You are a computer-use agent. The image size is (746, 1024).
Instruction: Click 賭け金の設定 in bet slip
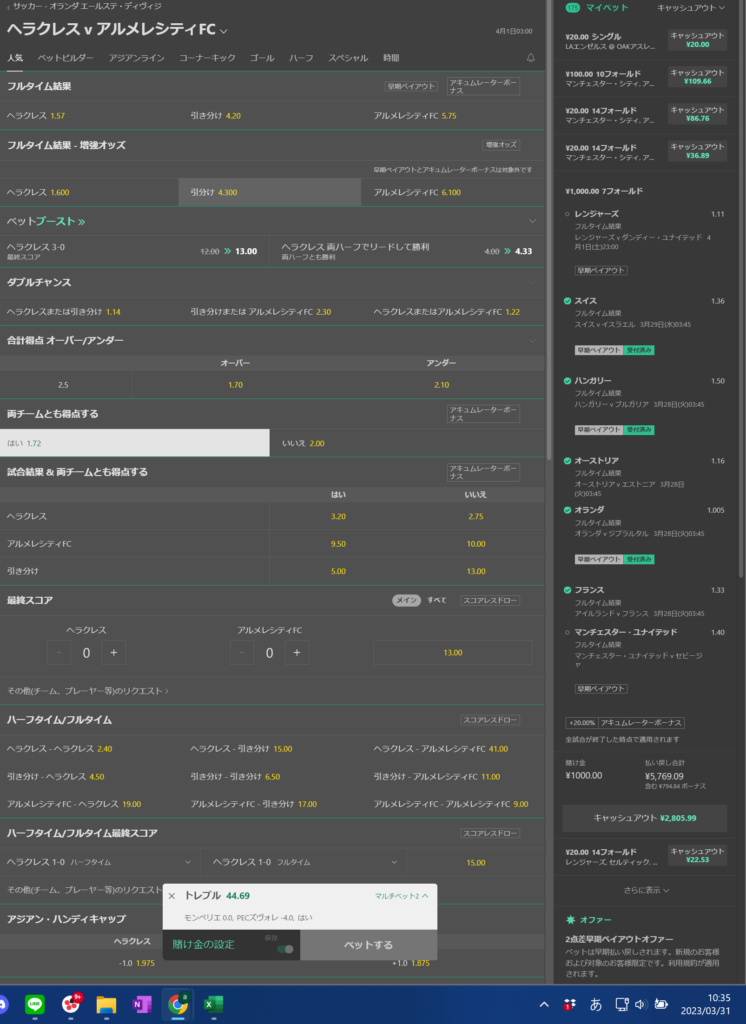[203, 945]
